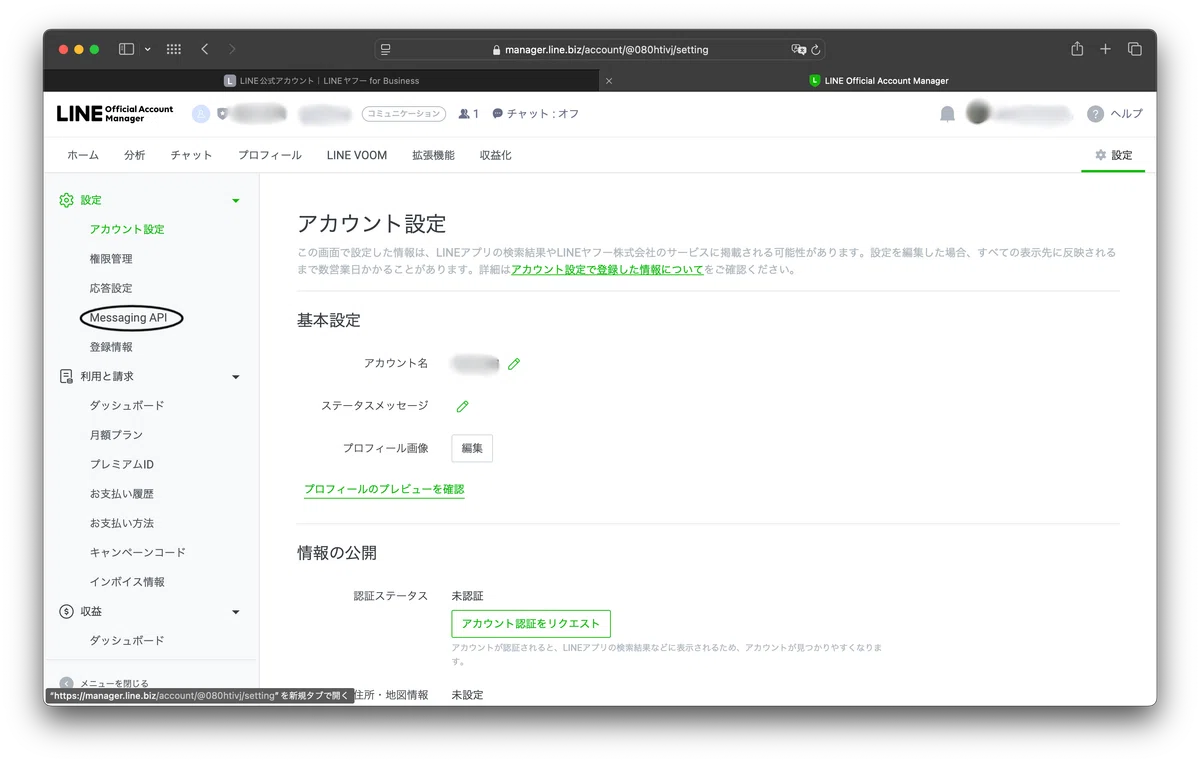1200x763 pixels.
Task: Select プレミアムID in the sidebar
Action: [121, 464]
